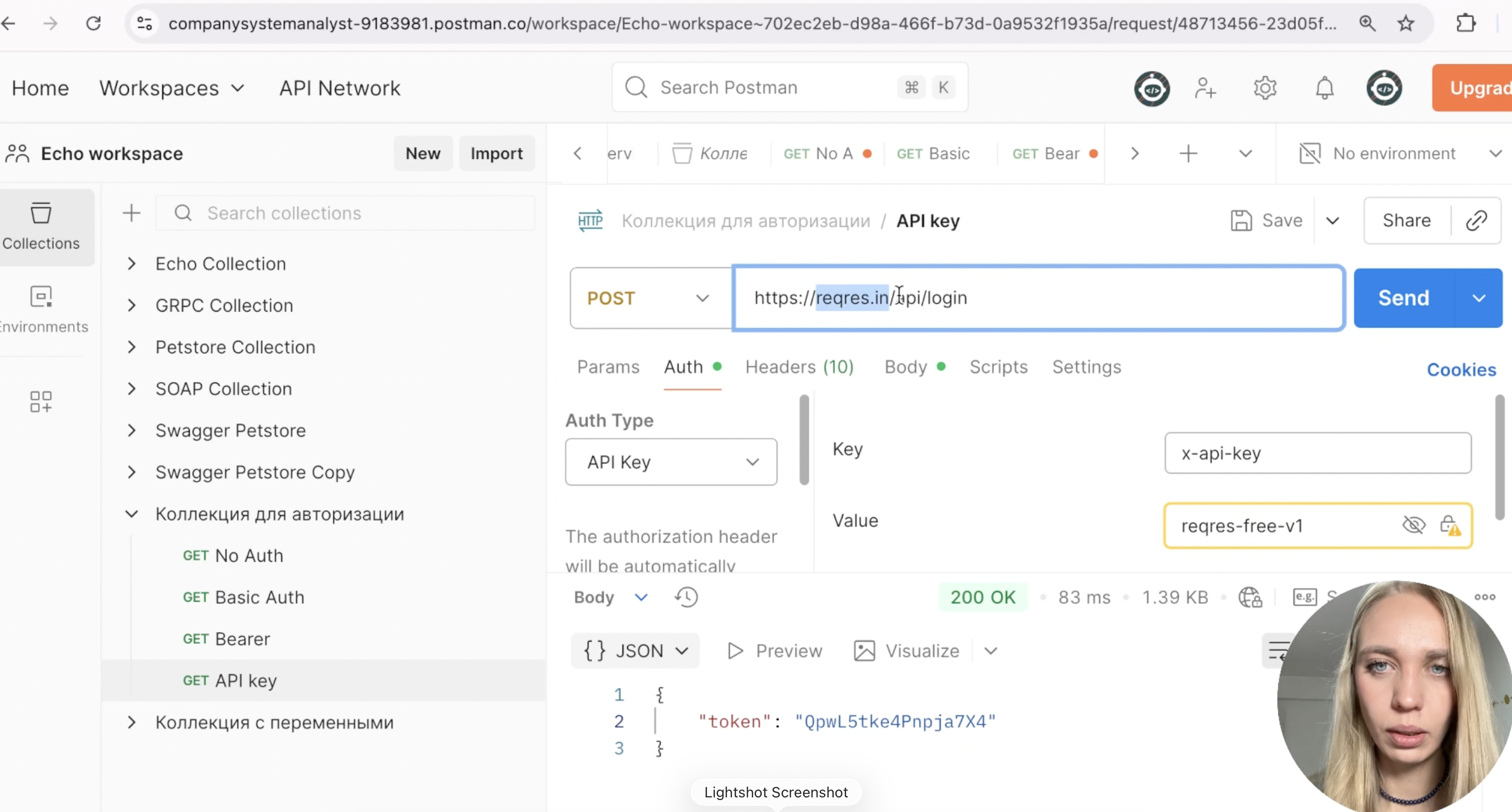Open the POST method dropdown
Screen dimensions: 1512x812
(x=651, y=297)
